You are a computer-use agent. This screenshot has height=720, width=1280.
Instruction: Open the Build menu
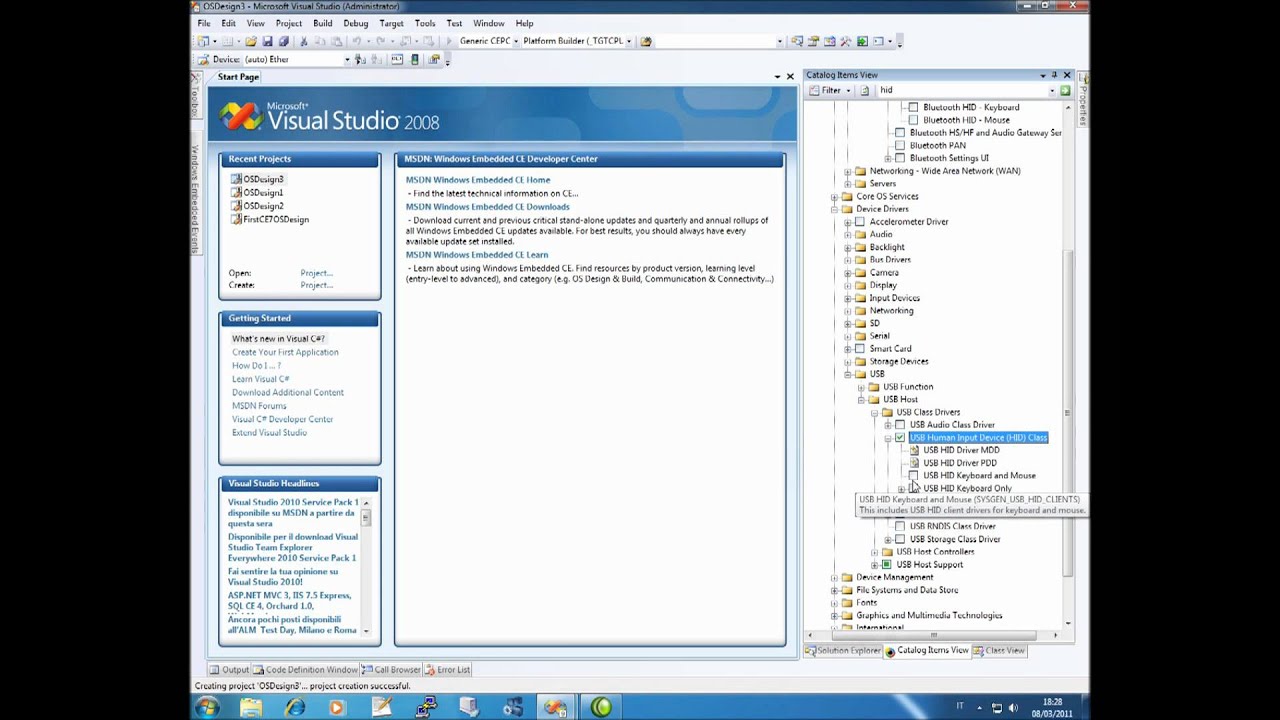[x=322, y=23]
